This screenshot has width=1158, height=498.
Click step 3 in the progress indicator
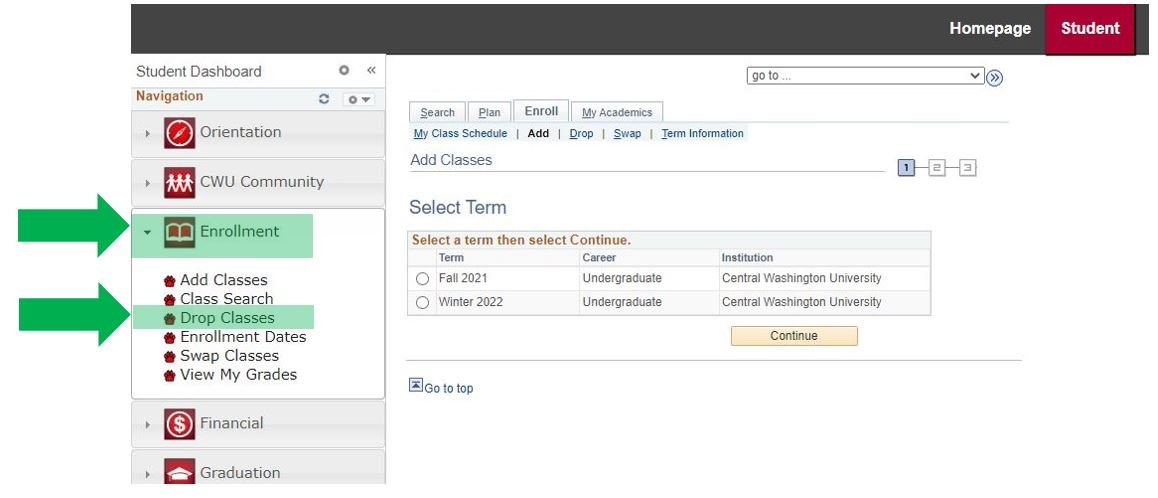(967, 168)
